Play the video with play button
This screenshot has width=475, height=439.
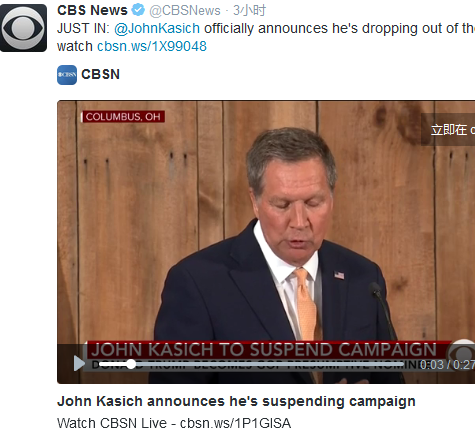pos(79,363)
